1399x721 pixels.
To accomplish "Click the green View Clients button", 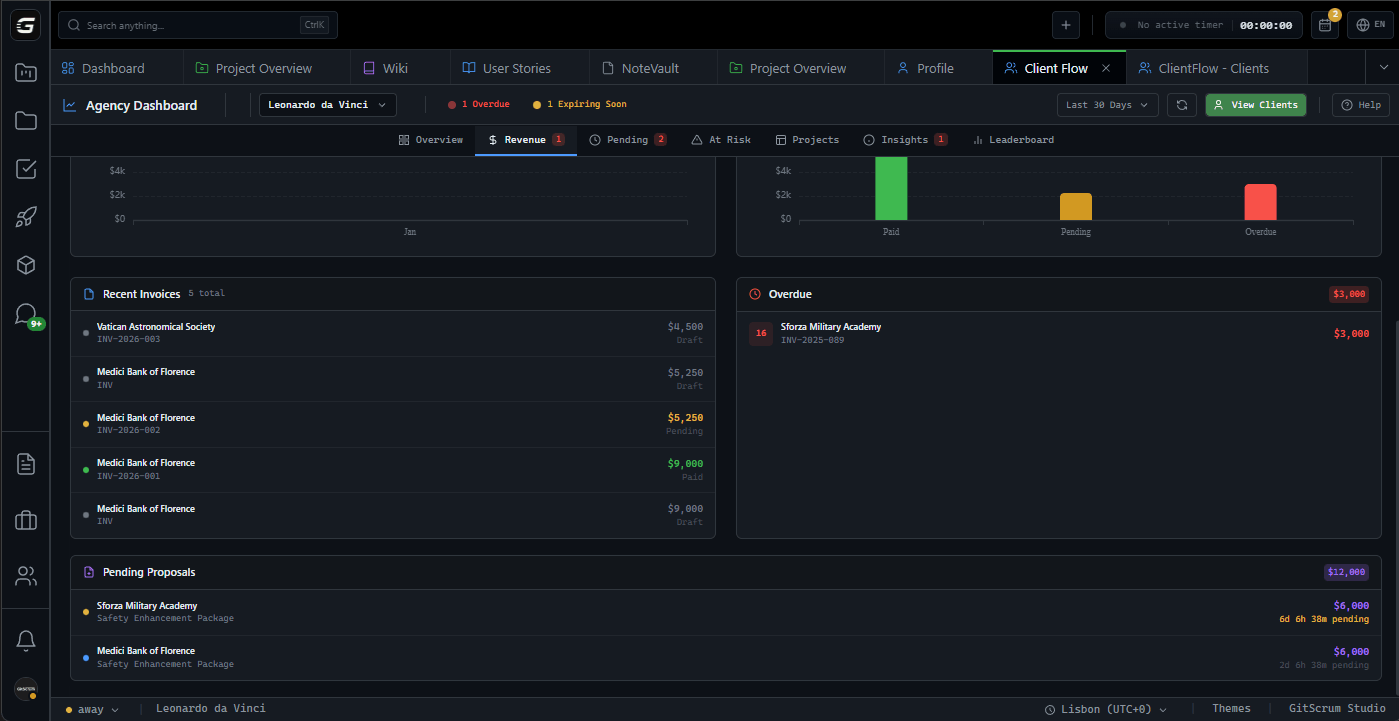I will click(x=1255, y=104).
